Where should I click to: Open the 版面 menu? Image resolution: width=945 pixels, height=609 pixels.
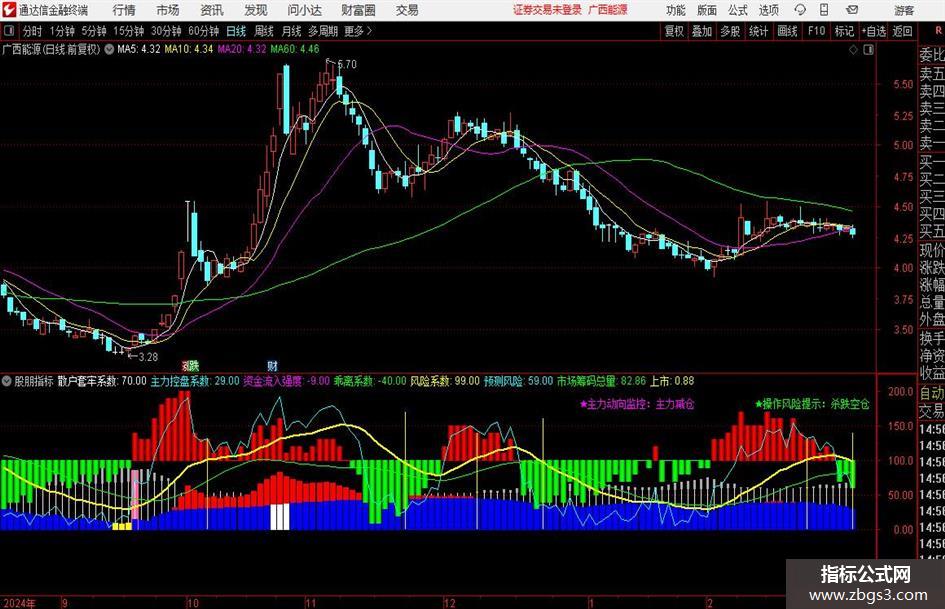pos(707,10)
